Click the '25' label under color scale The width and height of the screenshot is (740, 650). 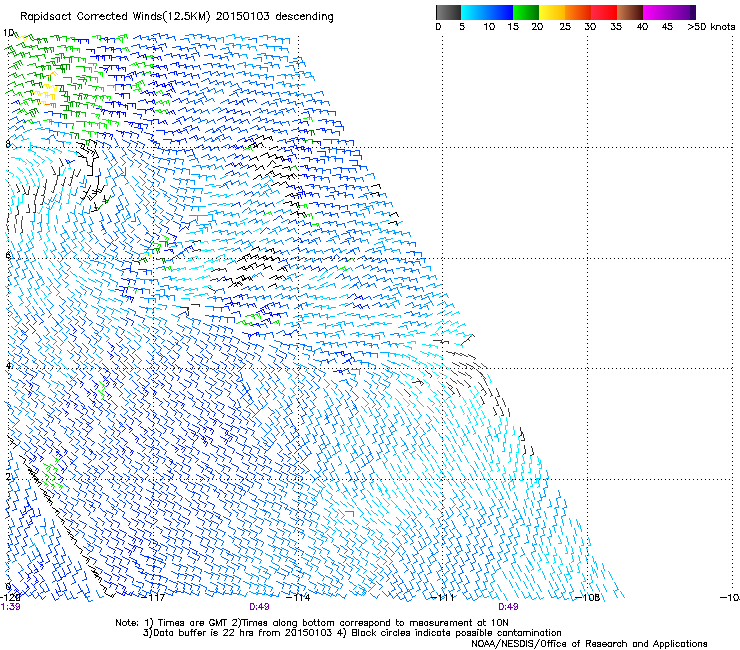point(565,27)
